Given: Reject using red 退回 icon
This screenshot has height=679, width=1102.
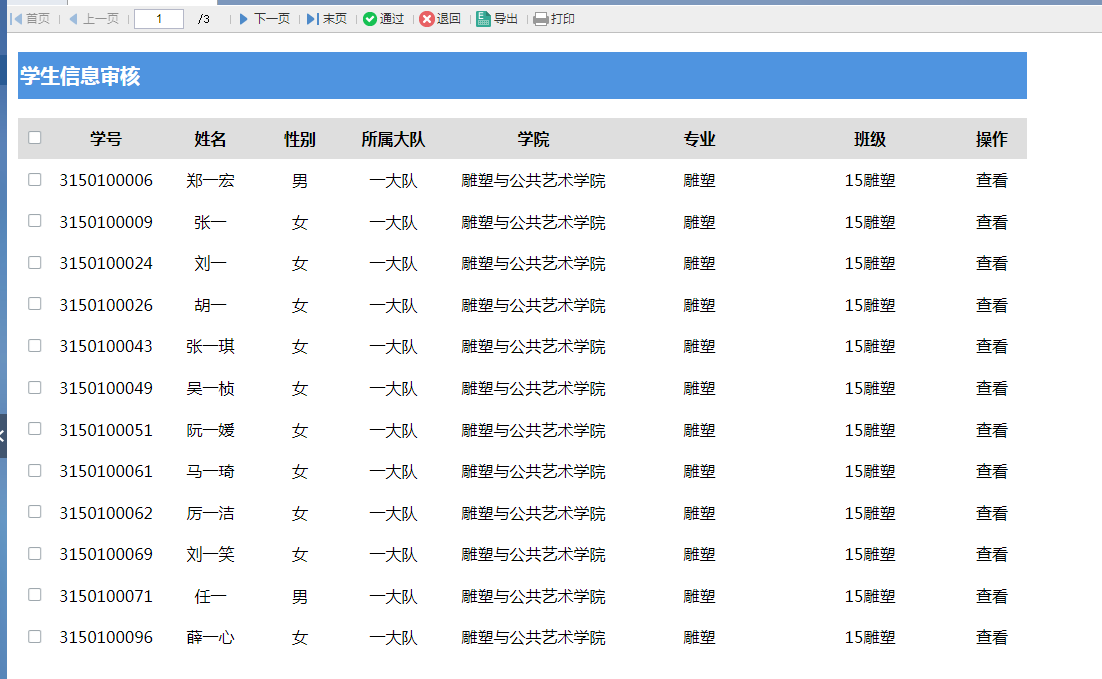Looking at the screenshot, I should tap(427, 19).
